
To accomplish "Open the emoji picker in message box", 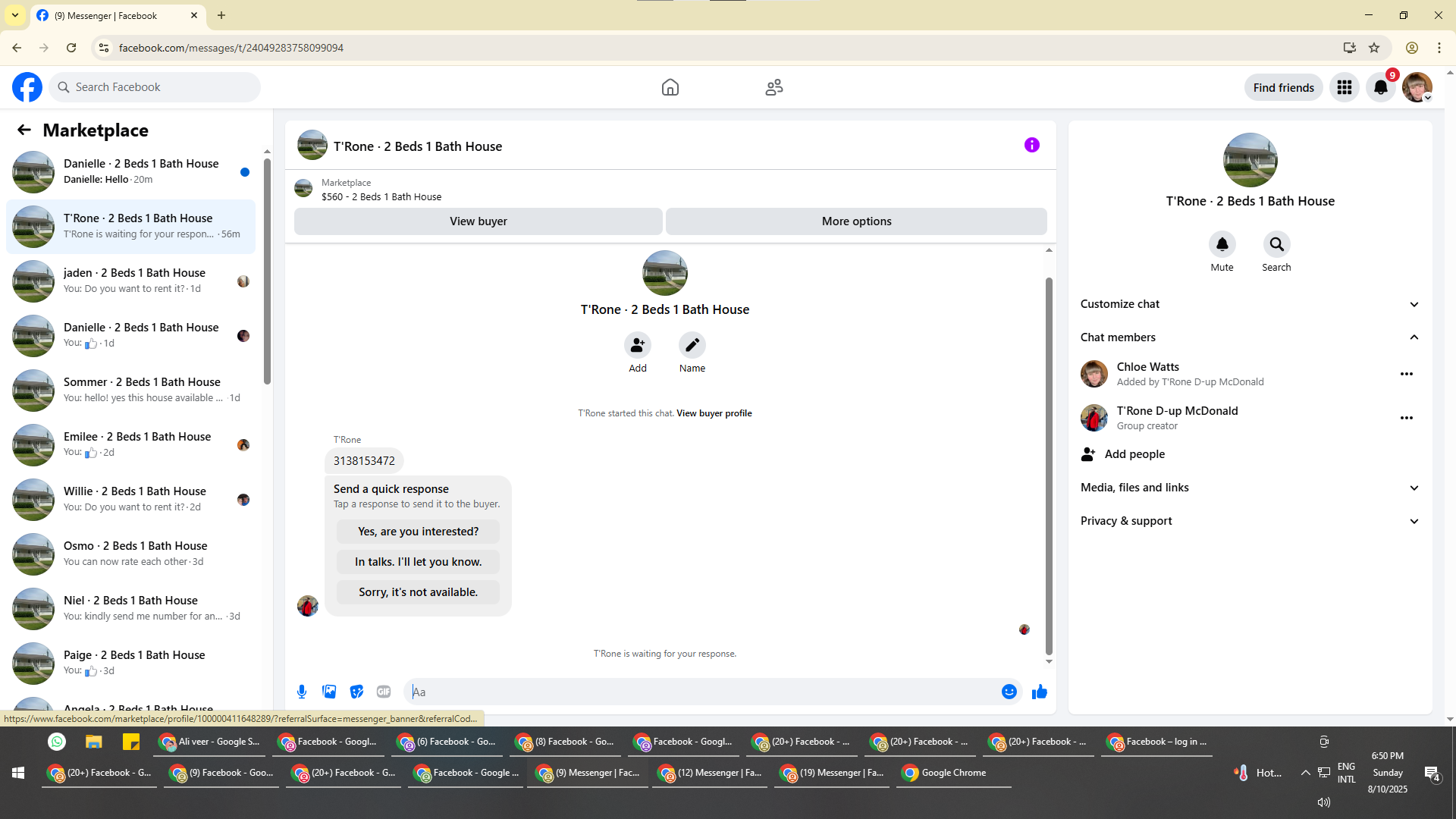I will [x=1009, y=692].
